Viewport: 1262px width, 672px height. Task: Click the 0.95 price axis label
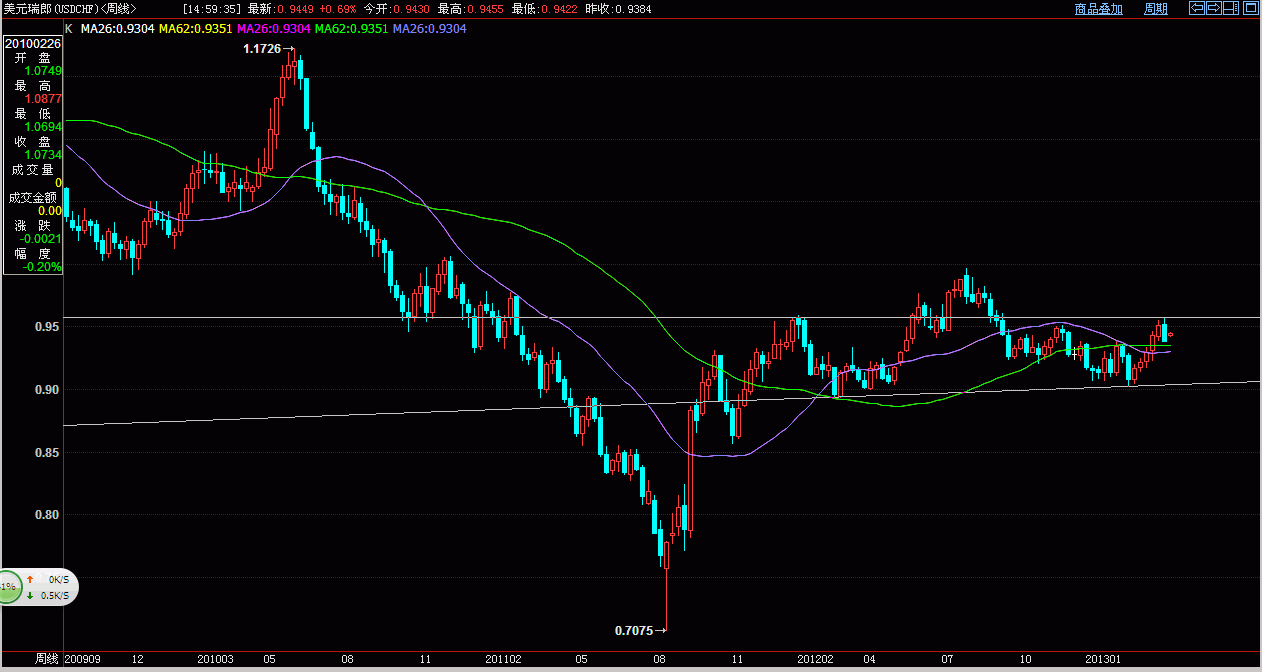point(46,326)
